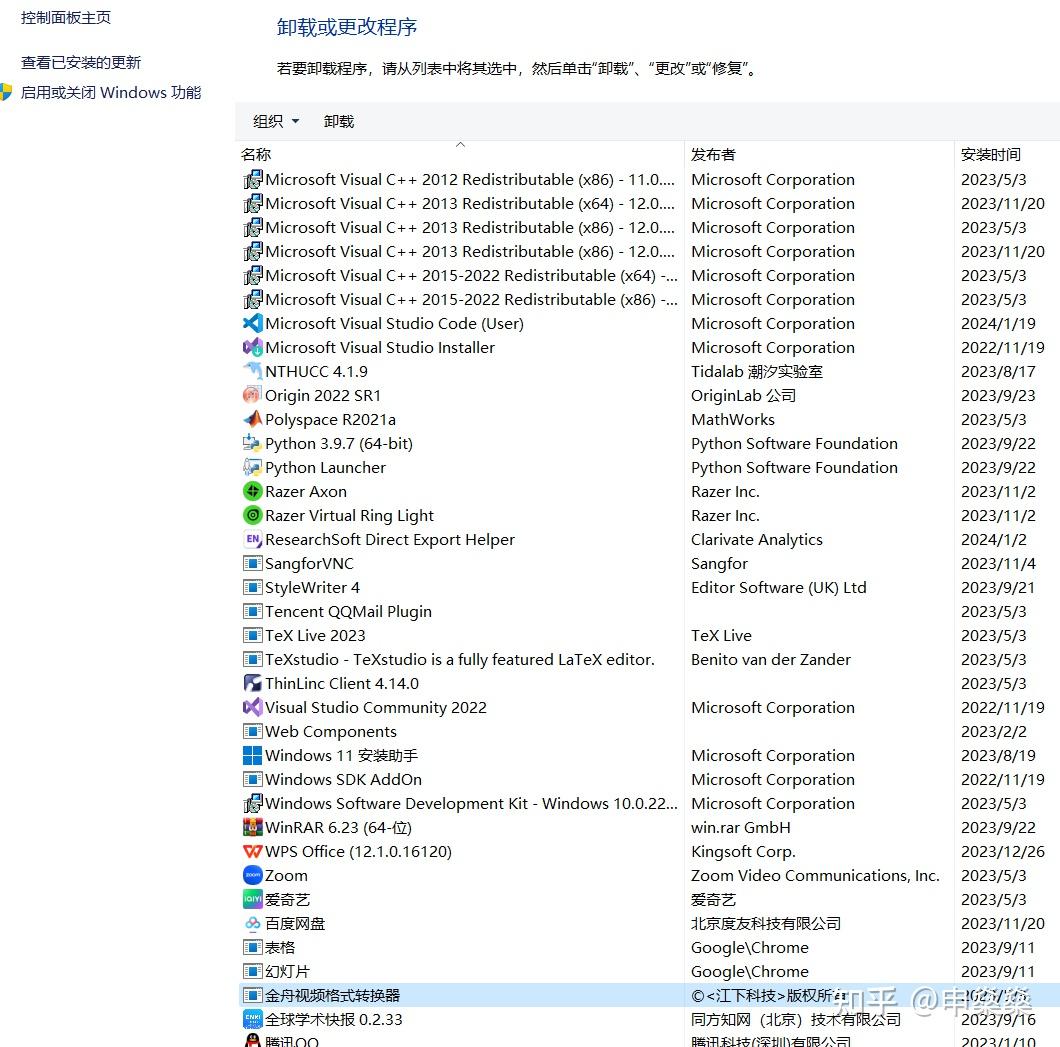Select the TeXstudio editor icon

pos(252,659)
